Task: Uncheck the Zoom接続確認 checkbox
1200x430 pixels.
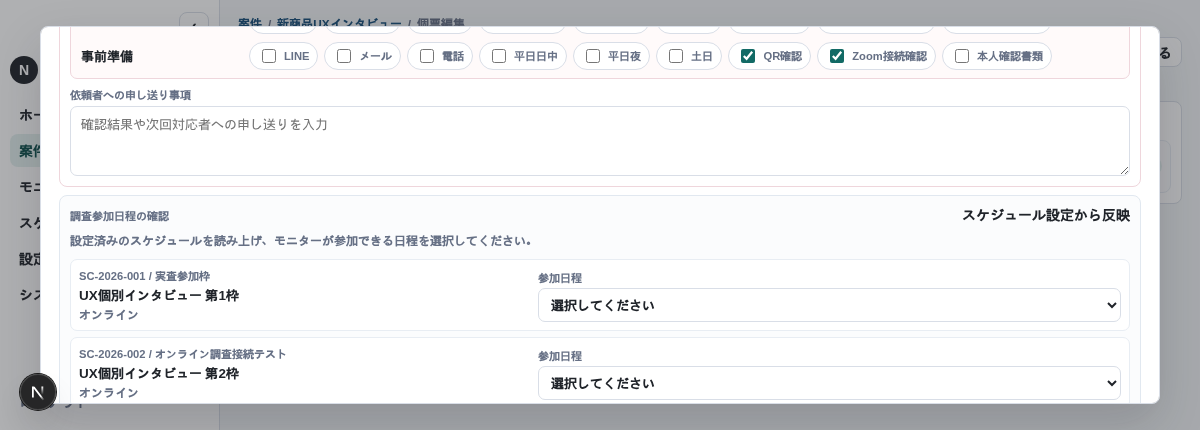Action: (x=837, y=56)
